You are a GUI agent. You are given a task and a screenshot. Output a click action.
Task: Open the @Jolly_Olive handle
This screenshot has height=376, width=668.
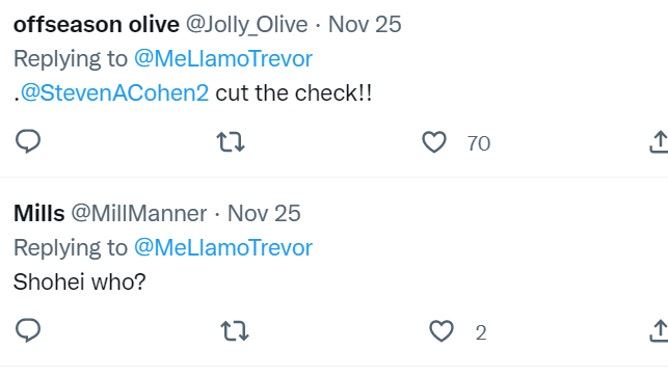point(247,25)
